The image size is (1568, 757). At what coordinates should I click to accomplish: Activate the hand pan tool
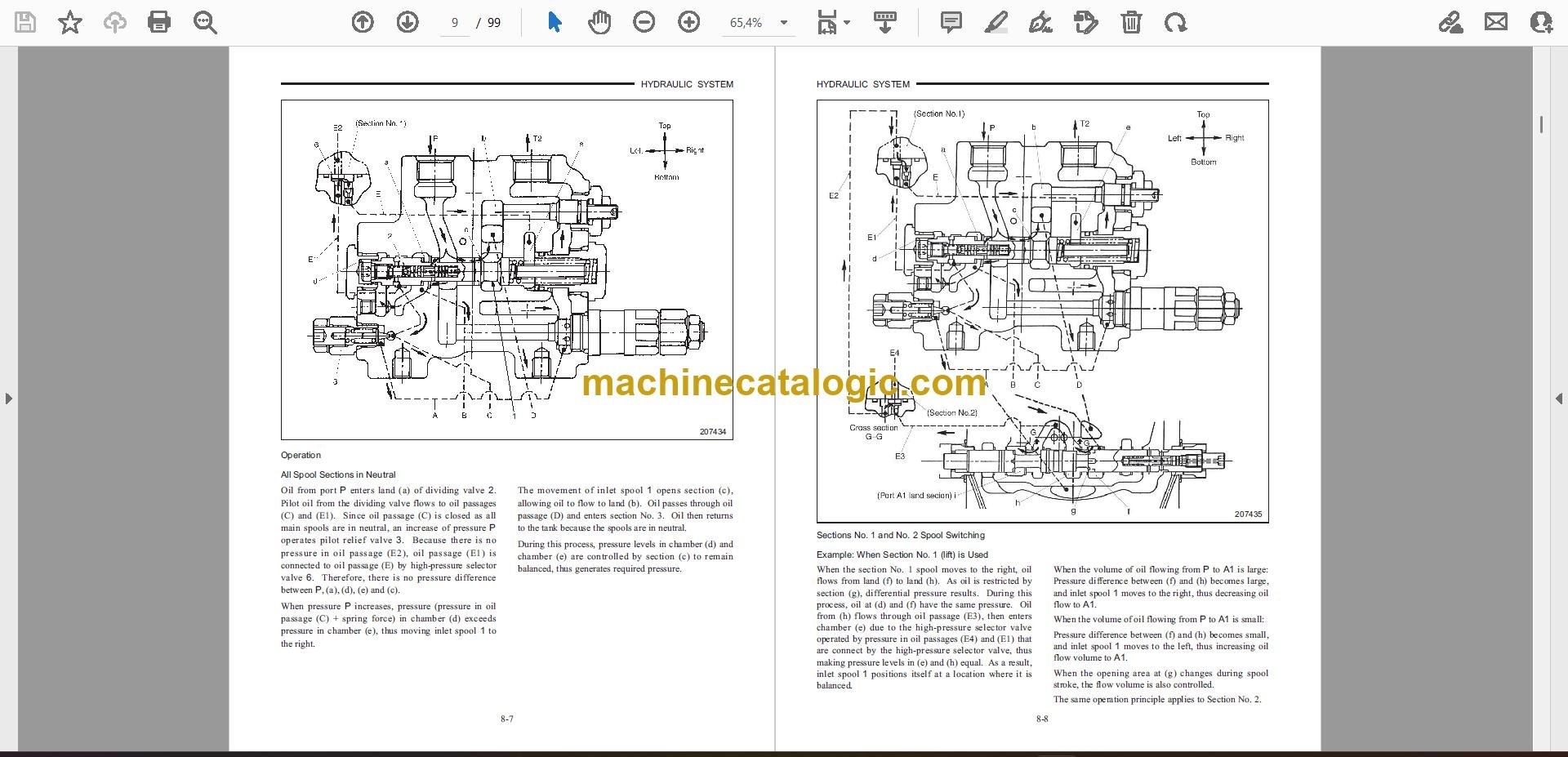pyautogui.click(x=599, y=22)
